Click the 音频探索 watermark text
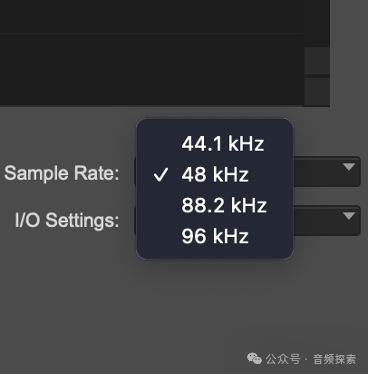 [334, 359]
